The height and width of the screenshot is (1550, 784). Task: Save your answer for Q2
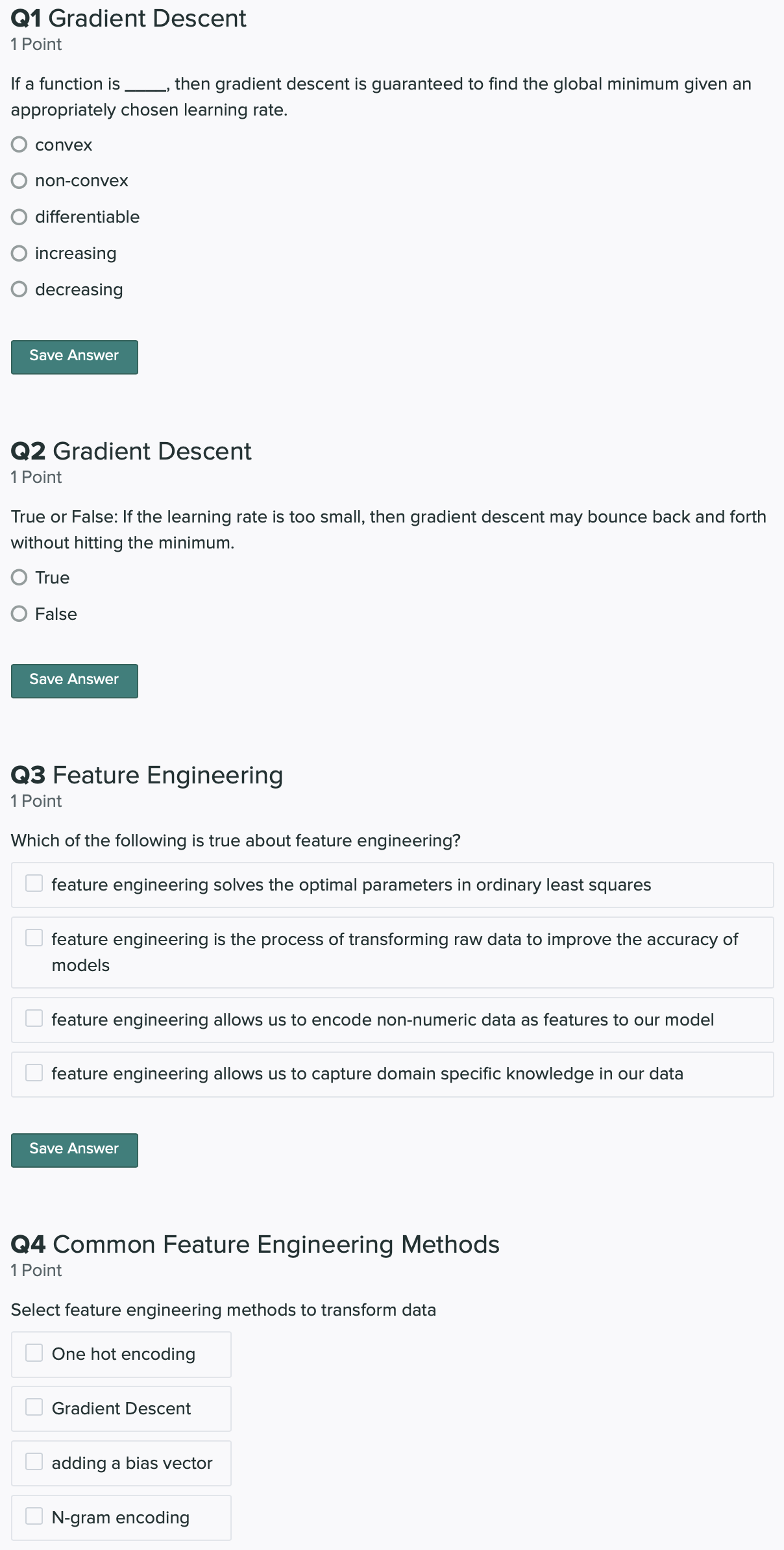(x=74, y=681)
